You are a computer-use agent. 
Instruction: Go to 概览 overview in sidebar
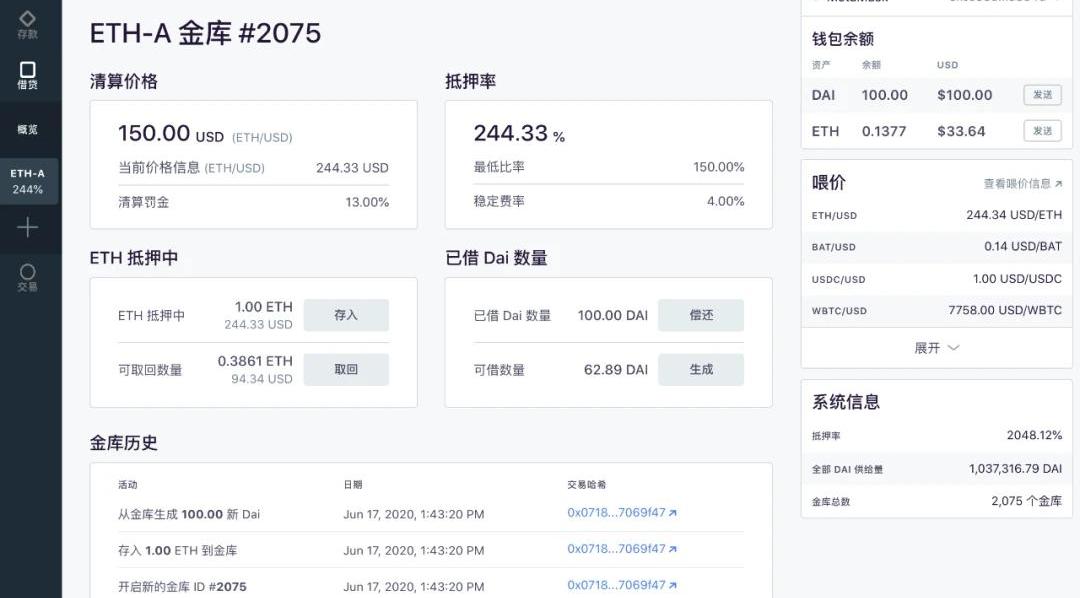(x=27, y=130)
